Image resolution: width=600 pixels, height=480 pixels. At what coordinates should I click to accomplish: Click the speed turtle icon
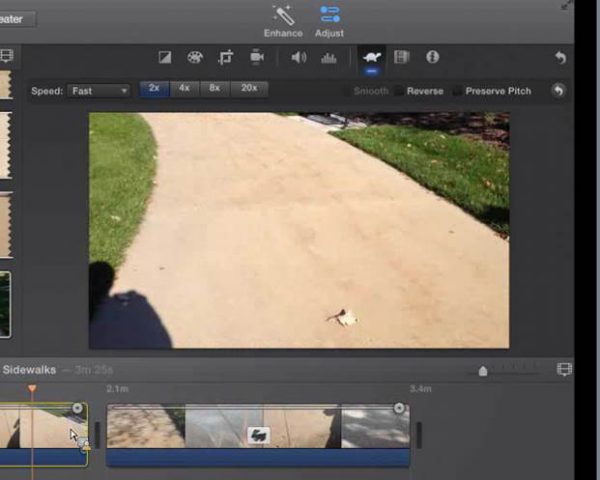(x=370, y=58)
